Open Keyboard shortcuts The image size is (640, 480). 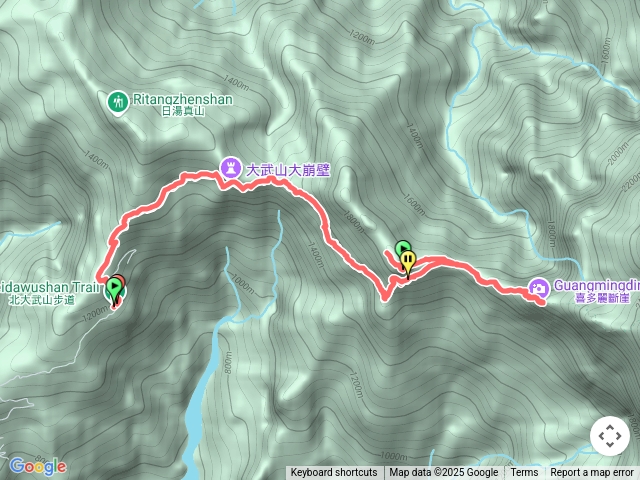click(334, 473)
